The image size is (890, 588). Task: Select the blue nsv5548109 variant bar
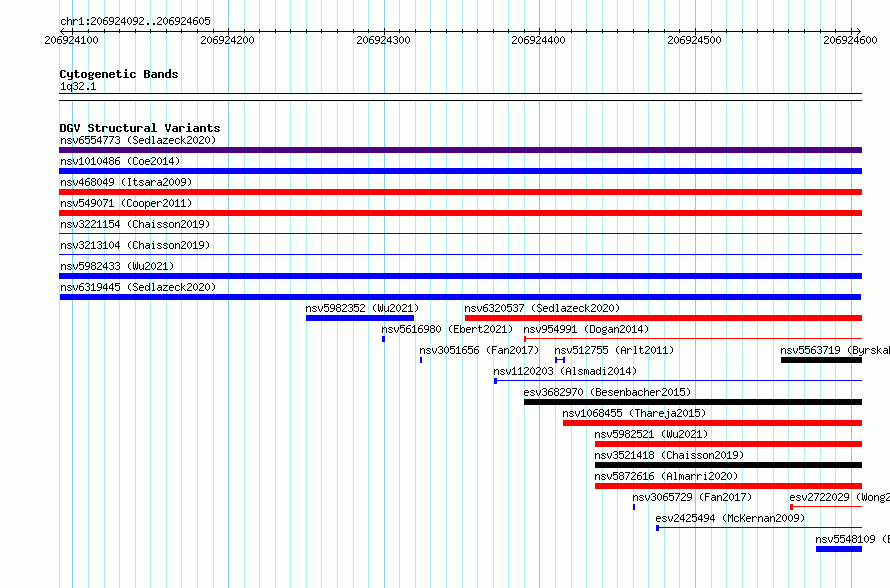pos(839,549)
